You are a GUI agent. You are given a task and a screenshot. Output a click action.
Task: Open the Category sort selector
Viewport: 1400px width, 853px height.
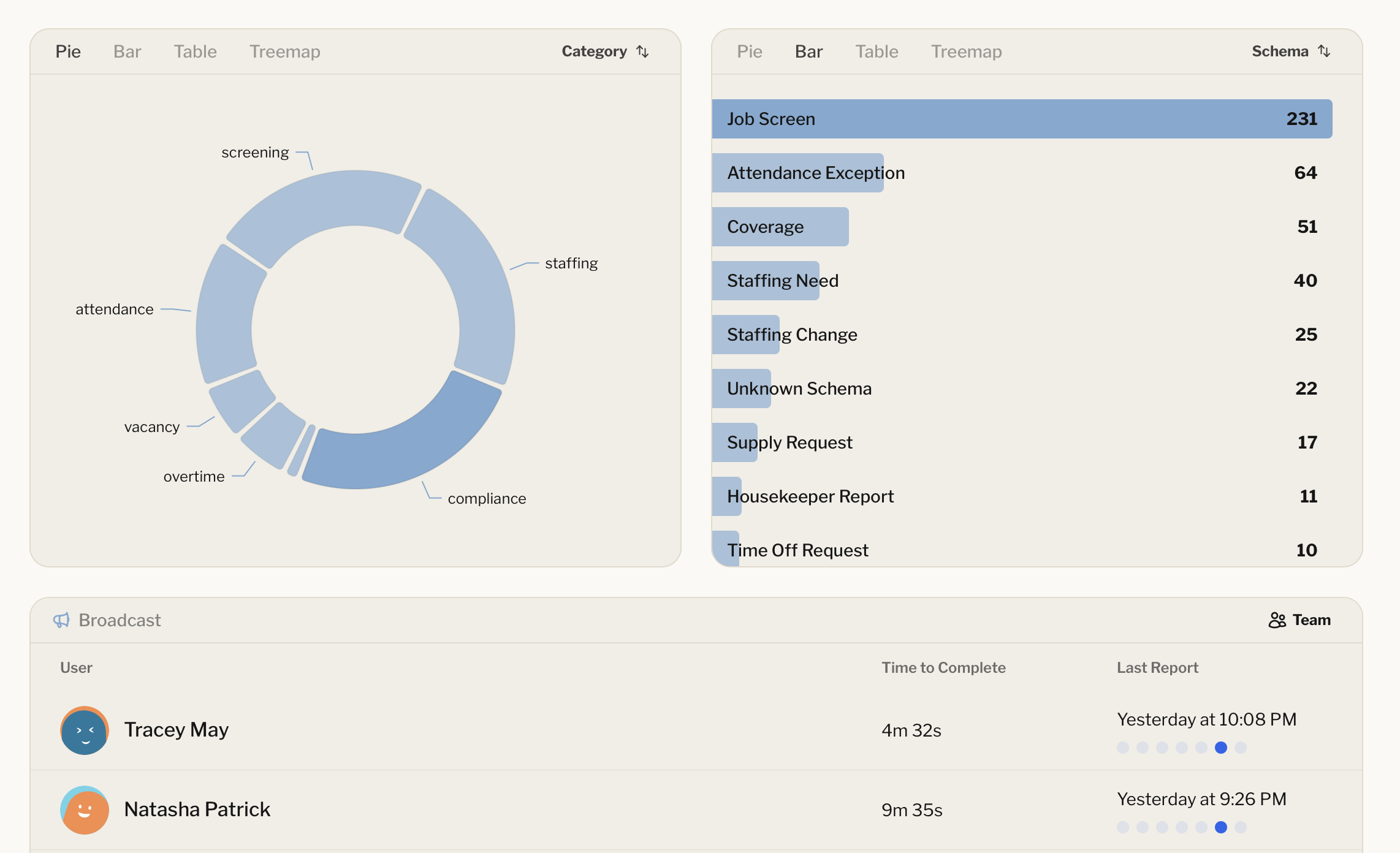(605, 51)
